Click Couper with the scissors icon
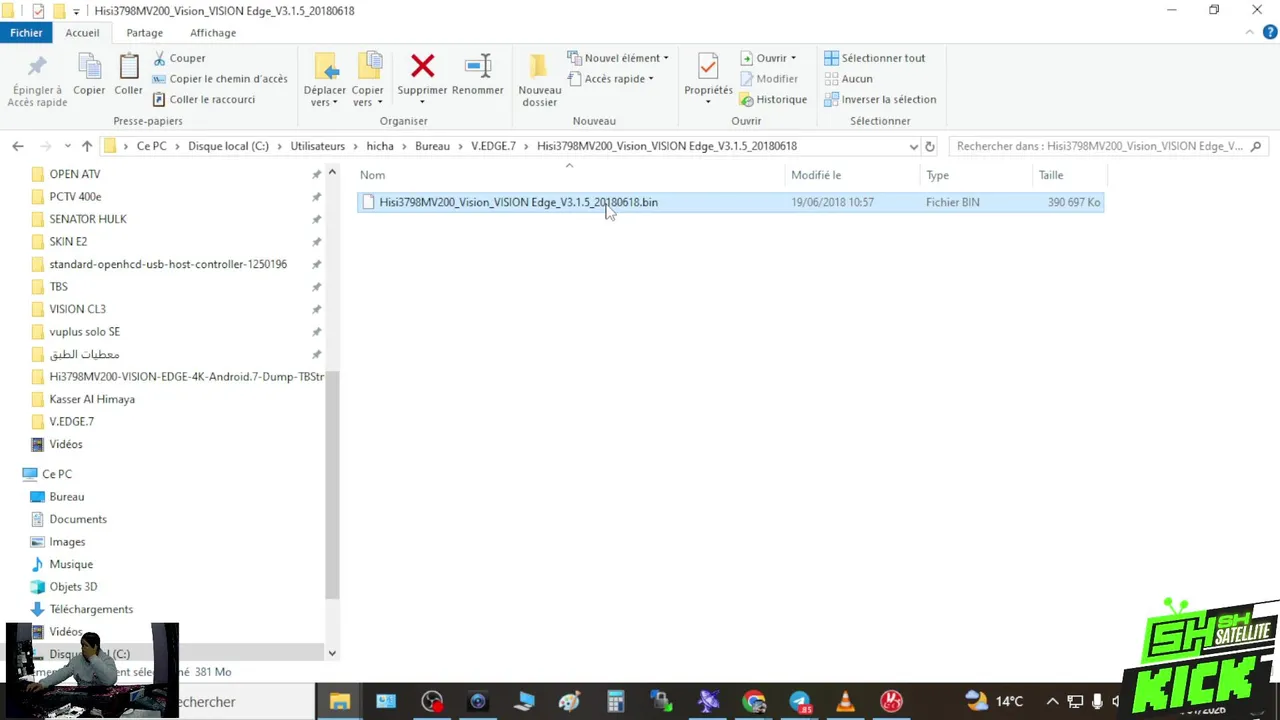This screenshot has height=720, width=1280. pyautogui.click(x=179, y=58)
